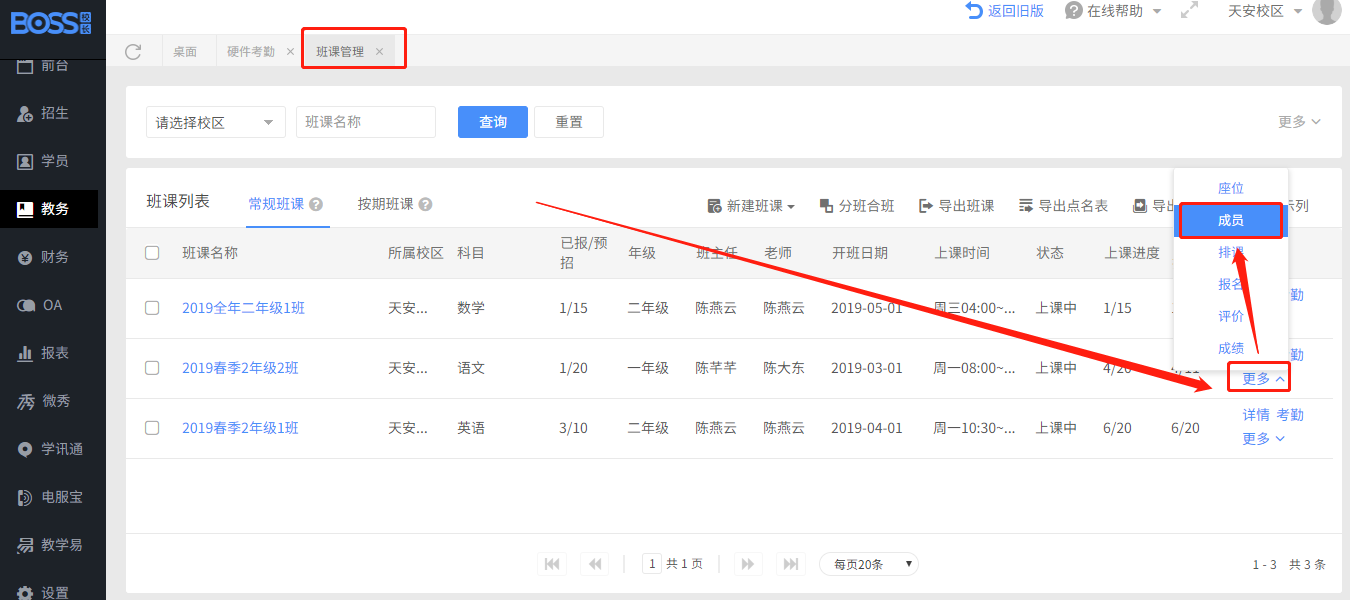Open 财务 finance sidebar icon
Image resolution: width=1350 pixels, height=600 pixels.
point(26,258)
